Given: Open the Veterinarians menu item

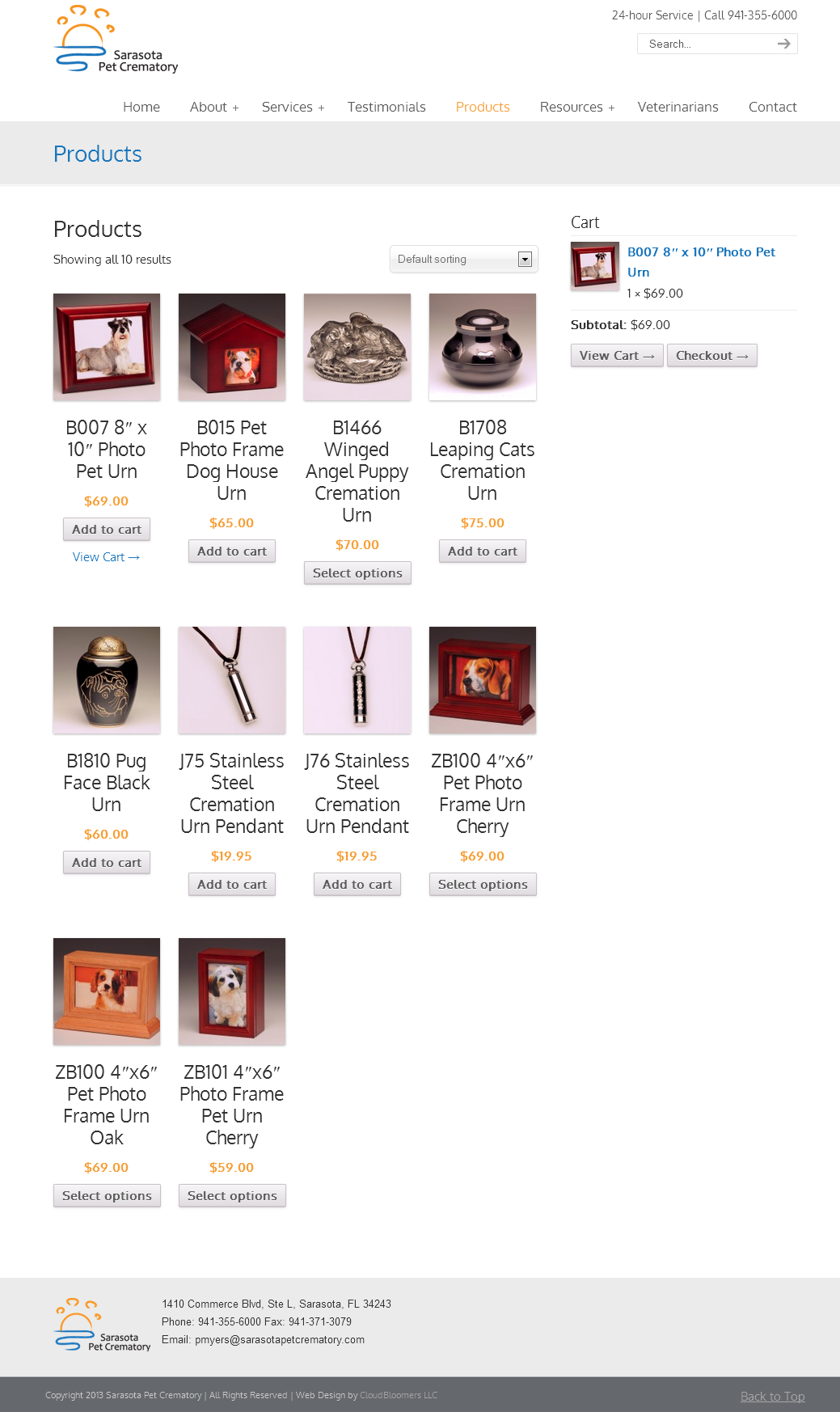Looking at the screenshot, I should [x=677, y=107].
